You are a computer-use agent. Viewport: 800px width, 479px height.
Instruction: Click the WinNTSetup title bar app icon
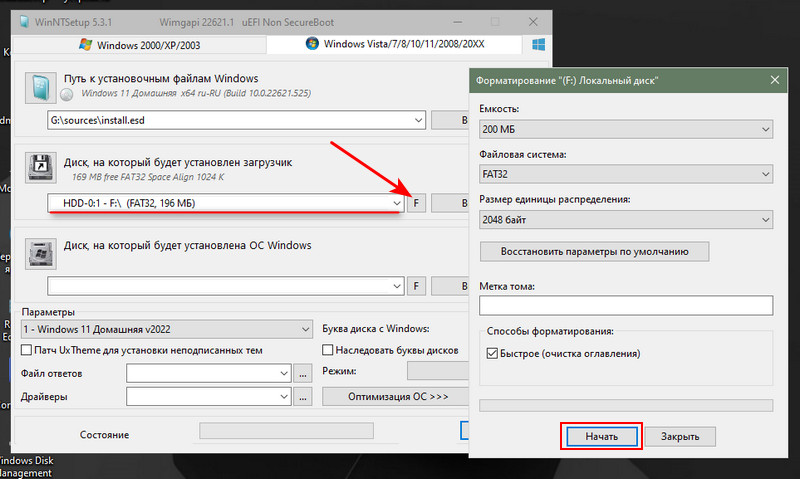24,22
